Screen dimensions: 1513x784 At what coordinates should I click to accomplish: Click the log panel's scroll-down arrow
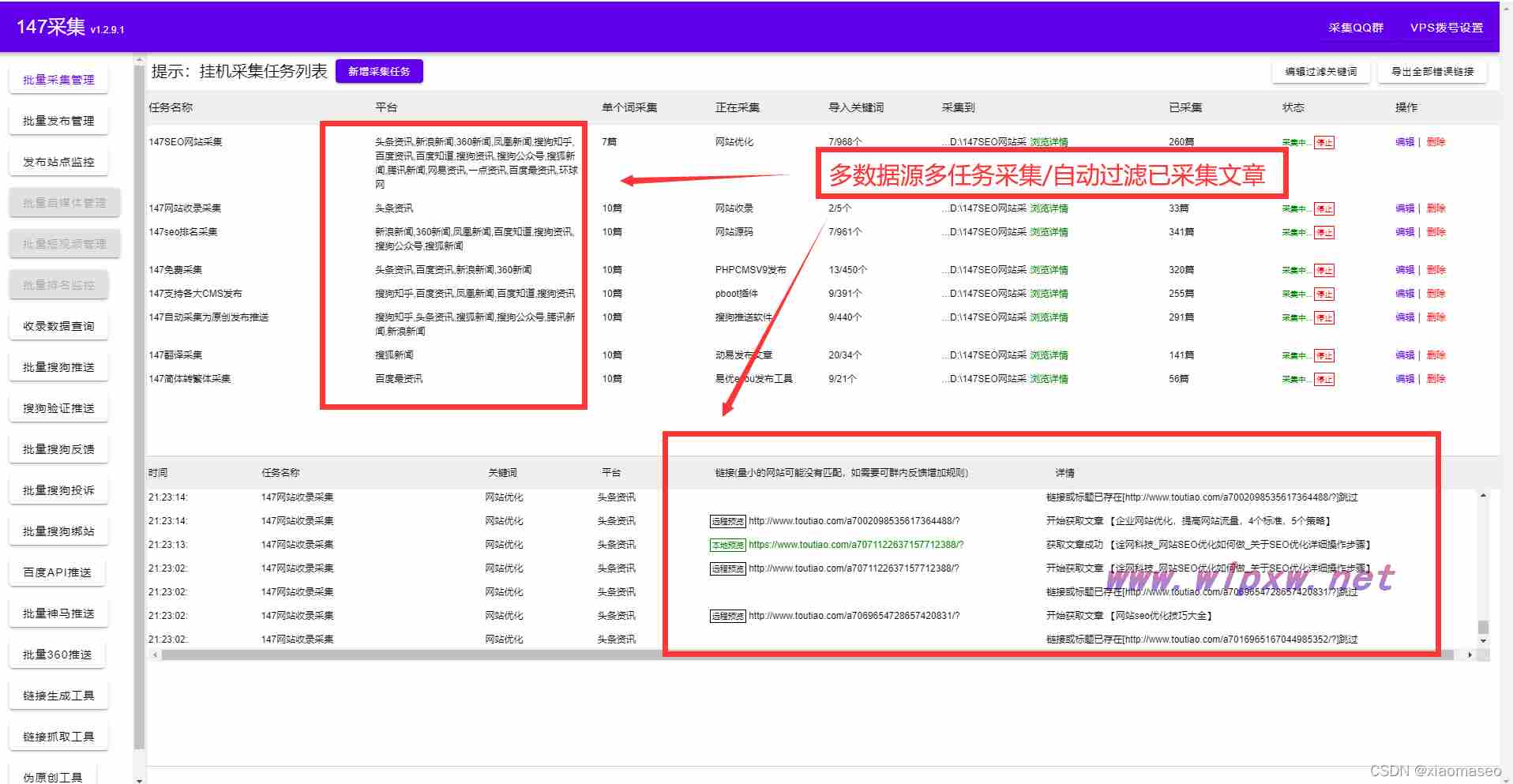(1483, 641)
